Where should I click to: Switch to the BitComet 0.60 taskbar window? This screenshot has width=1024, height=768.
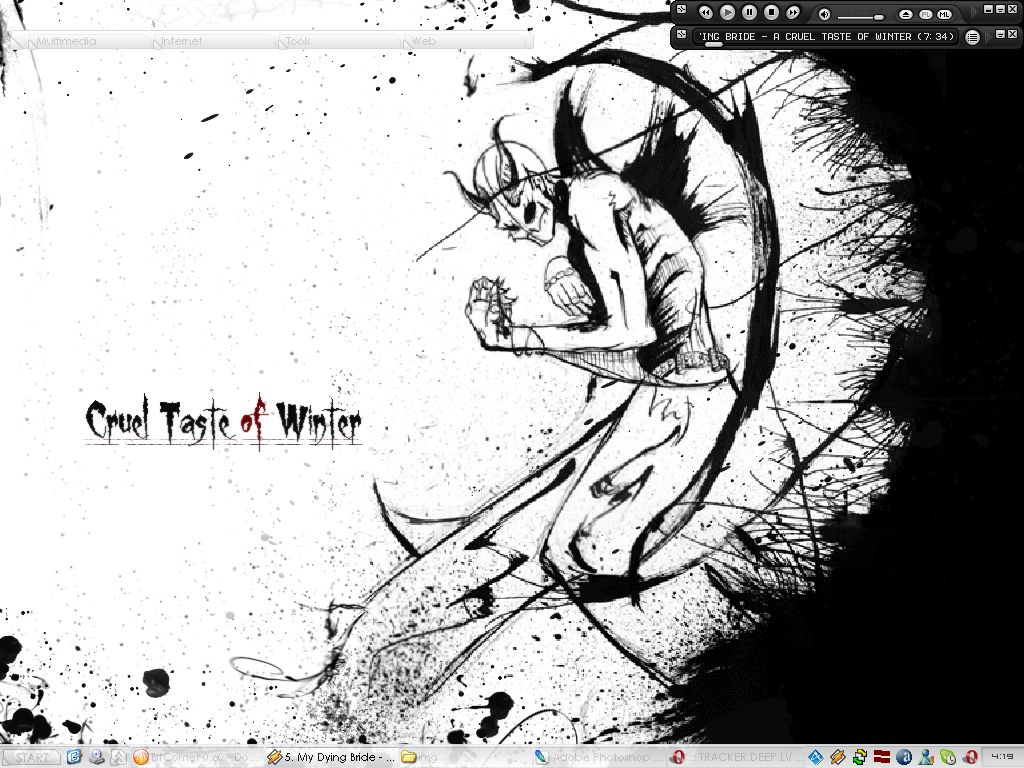click(195, 758)
